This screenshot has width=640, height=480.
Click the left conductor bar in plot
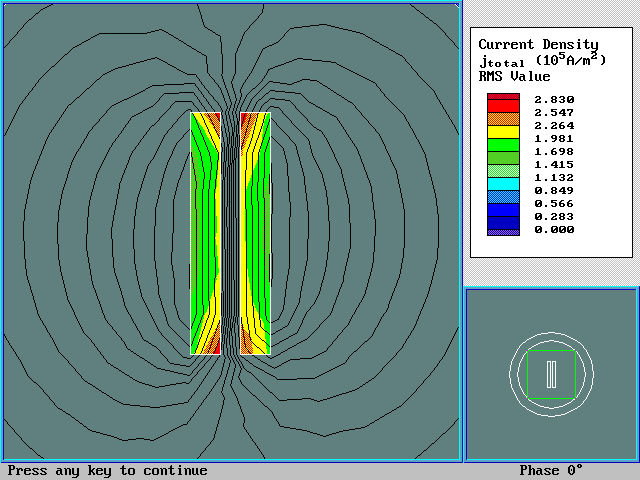point(204,233)
